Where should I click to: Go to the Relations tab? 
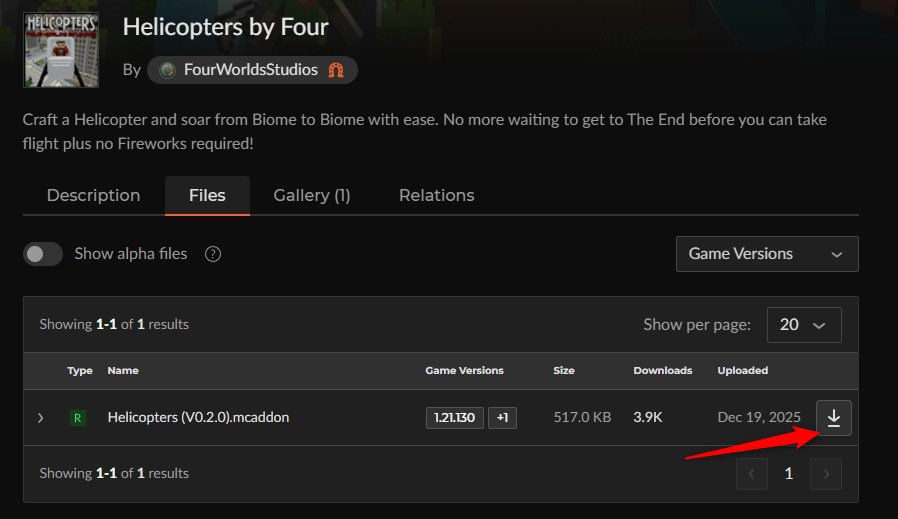436,195
